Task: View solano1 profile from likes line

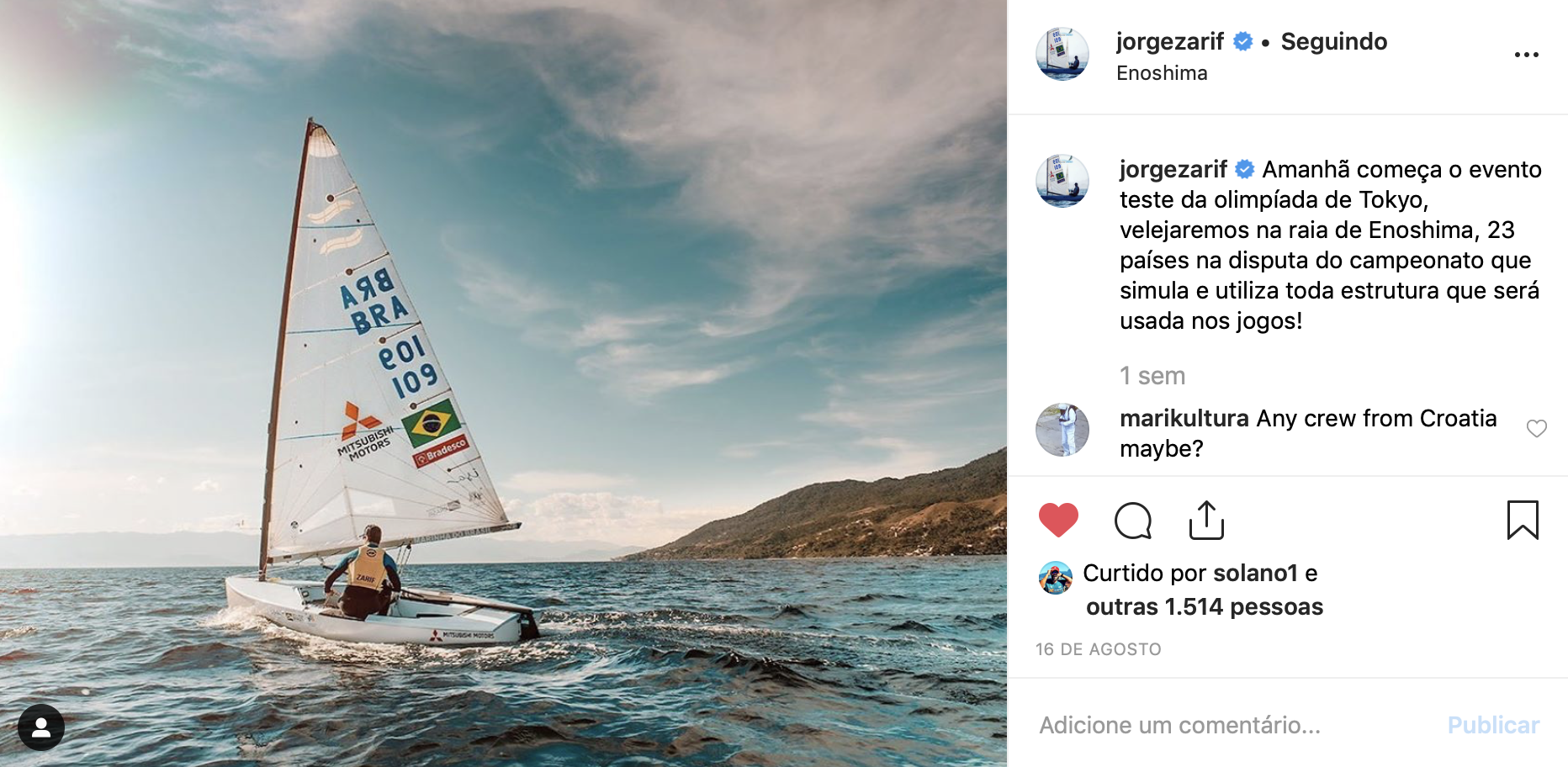Action: 1256,573
